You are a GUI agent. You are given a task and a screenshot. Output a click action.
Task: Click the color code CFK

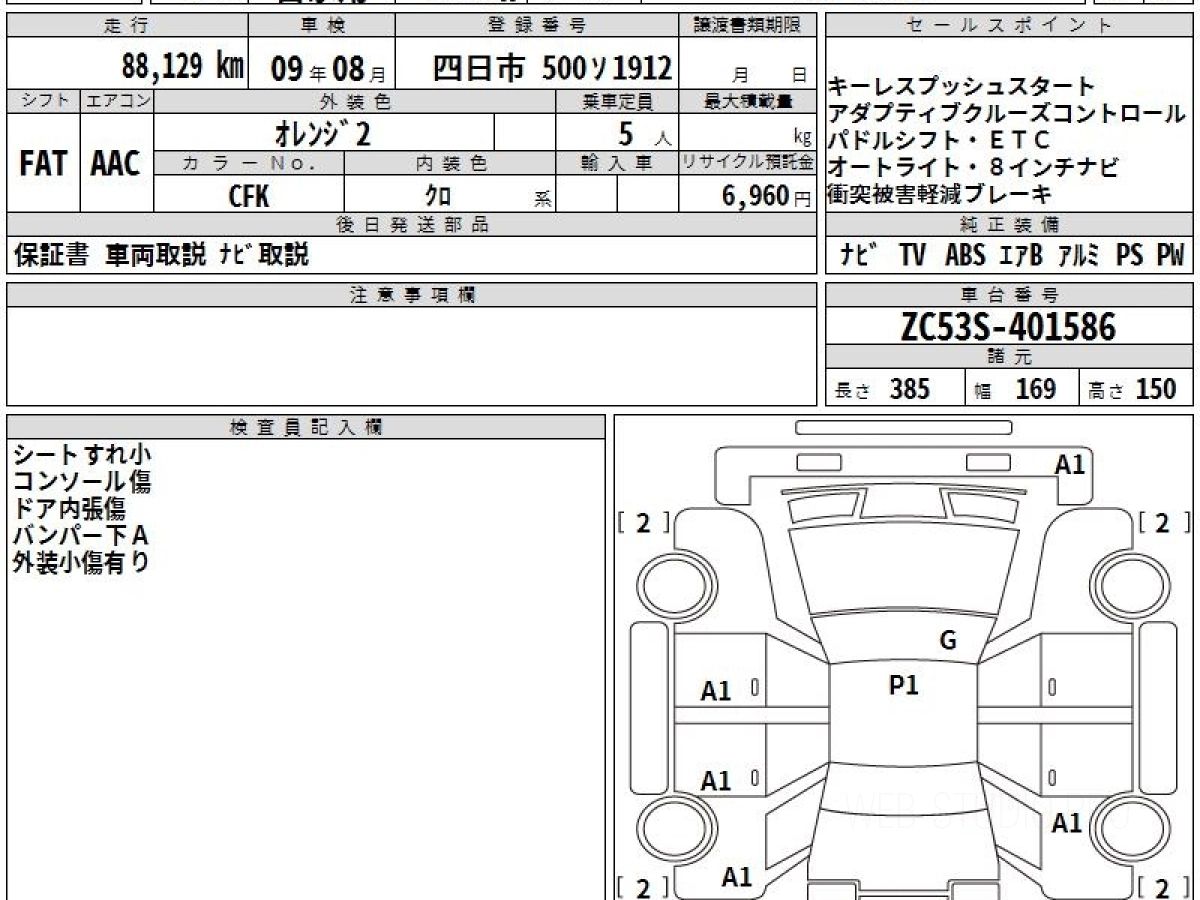248,196
